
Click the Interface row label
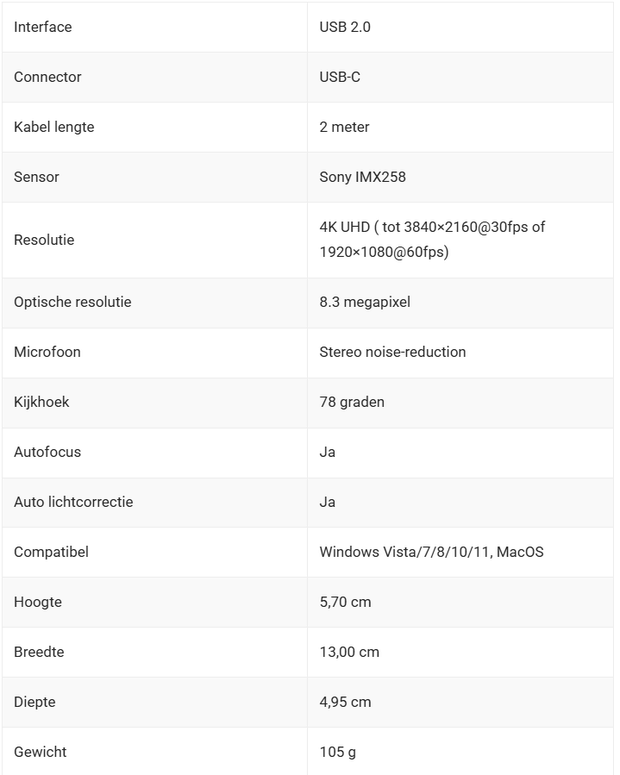(43, 27)
